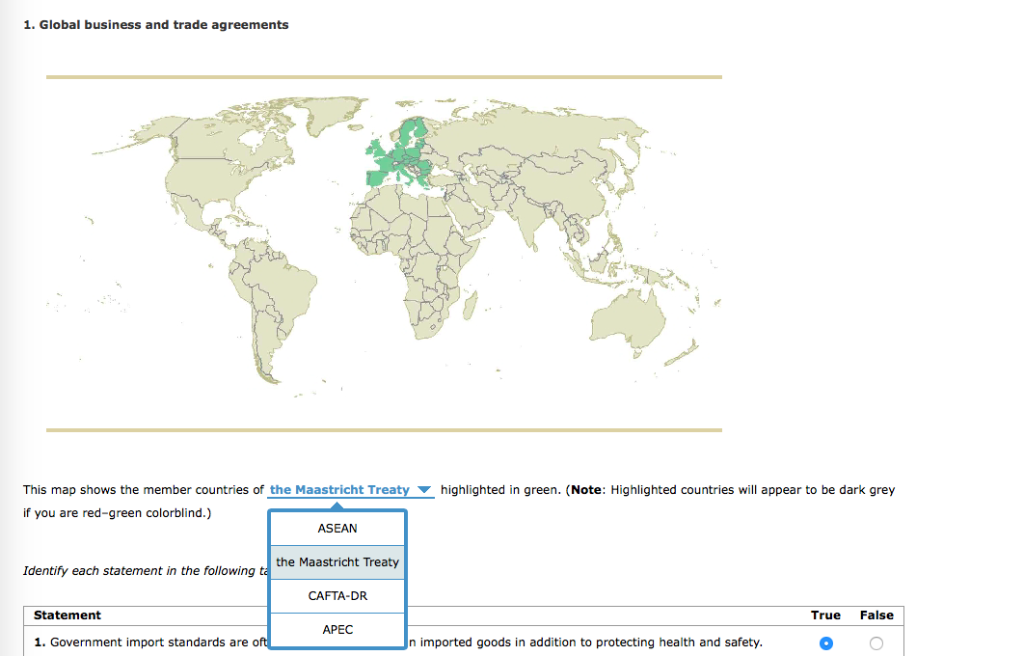Select the filled True radio button
This screenshot has width=1024, height=656.
click(826, 643)
